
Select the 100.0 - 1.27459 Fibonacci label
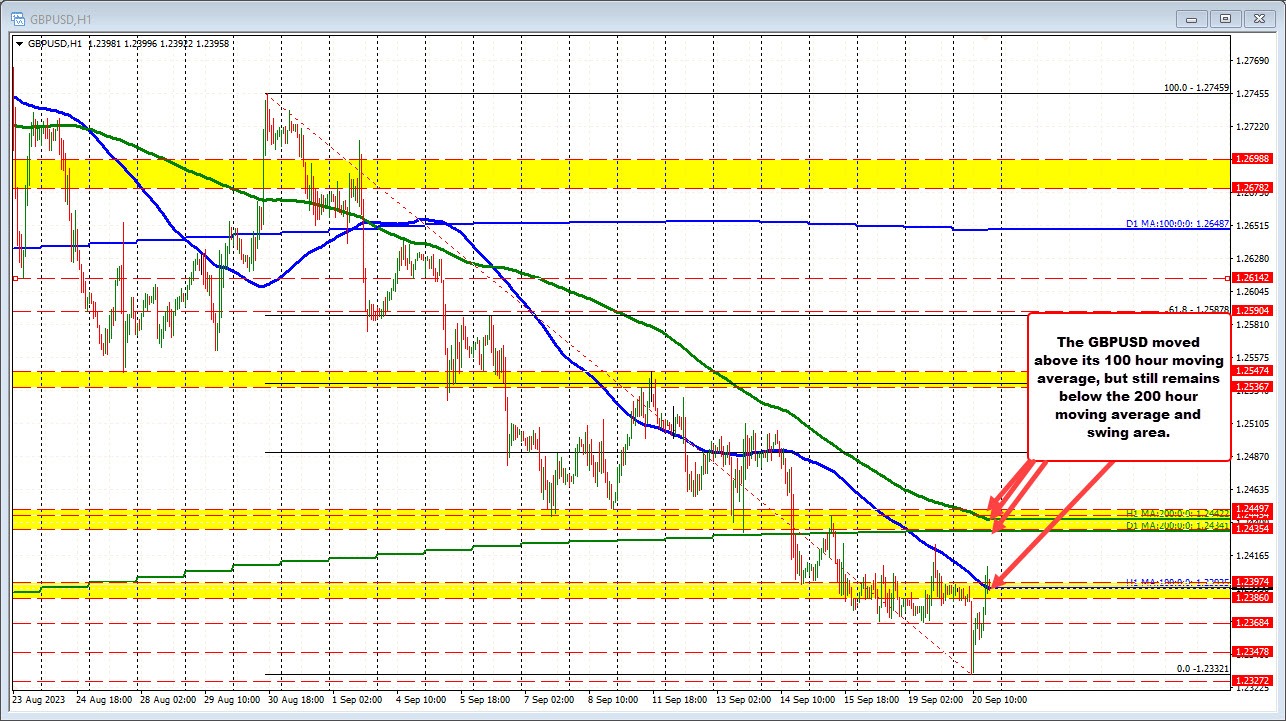pyautogui.click(x=1198, y=88)
